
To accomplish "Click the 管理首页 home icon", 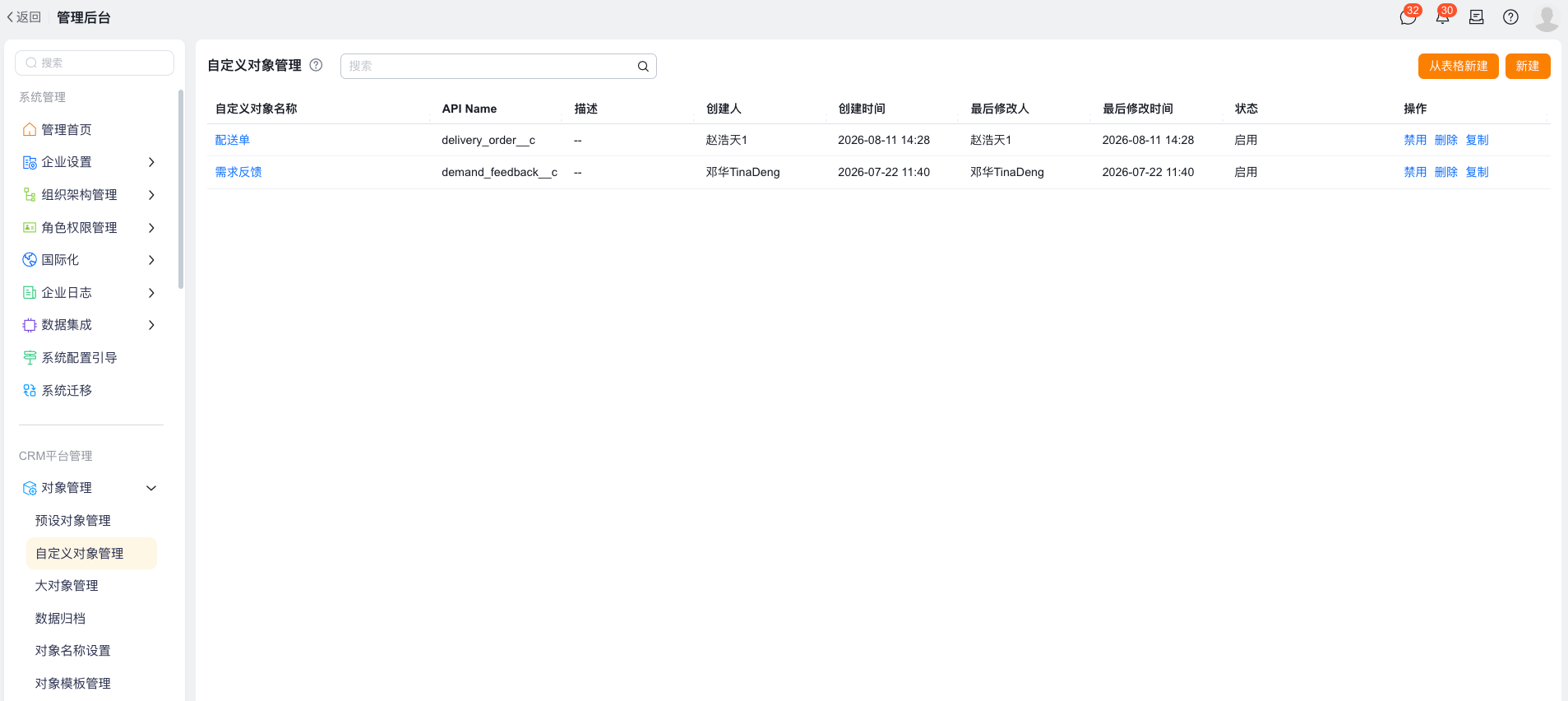I will pyautogui.click(x=30, y=129).
